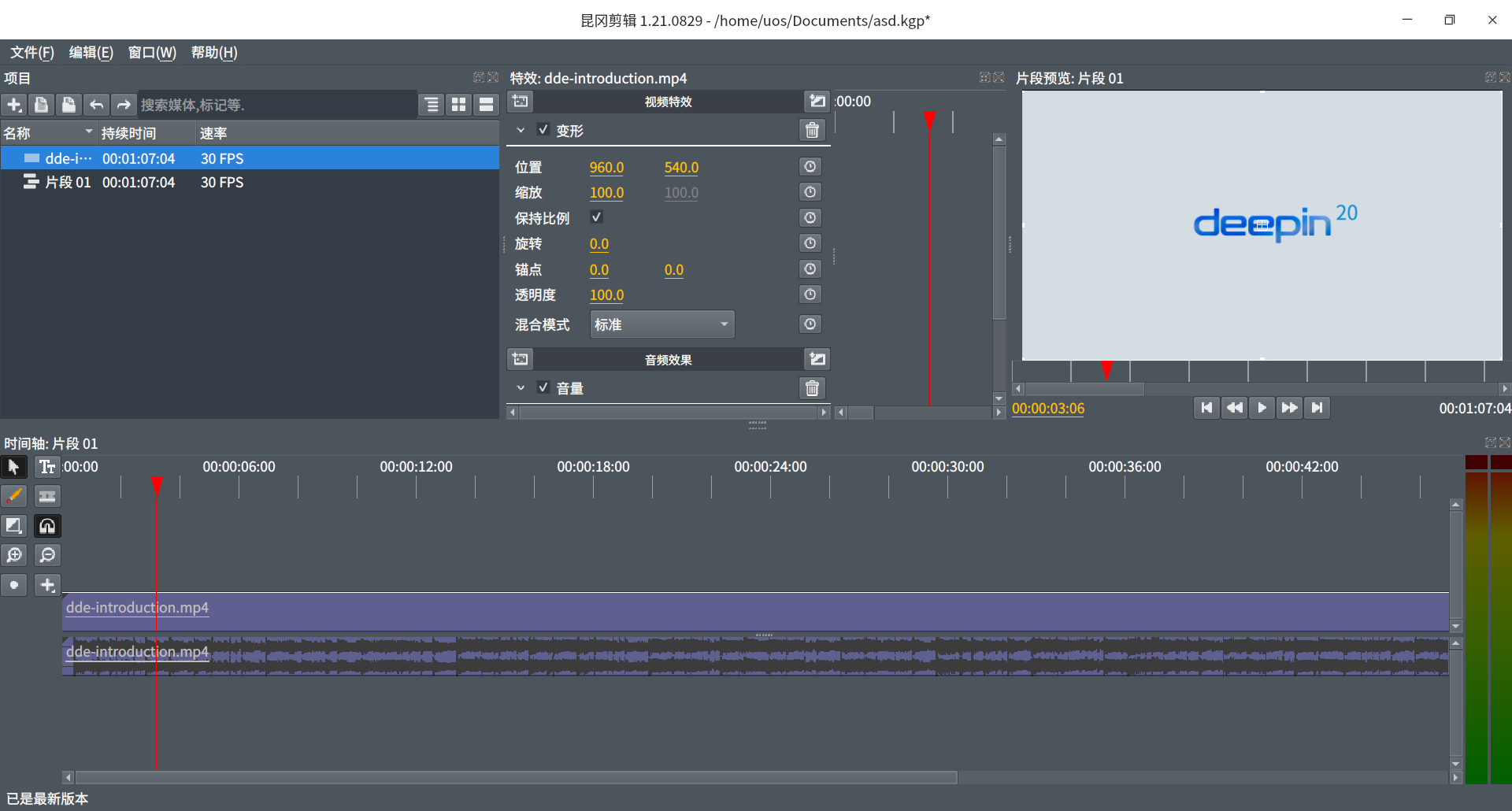Open the 混合模式 dropdown showing 标准

click(x=661, y=324)
